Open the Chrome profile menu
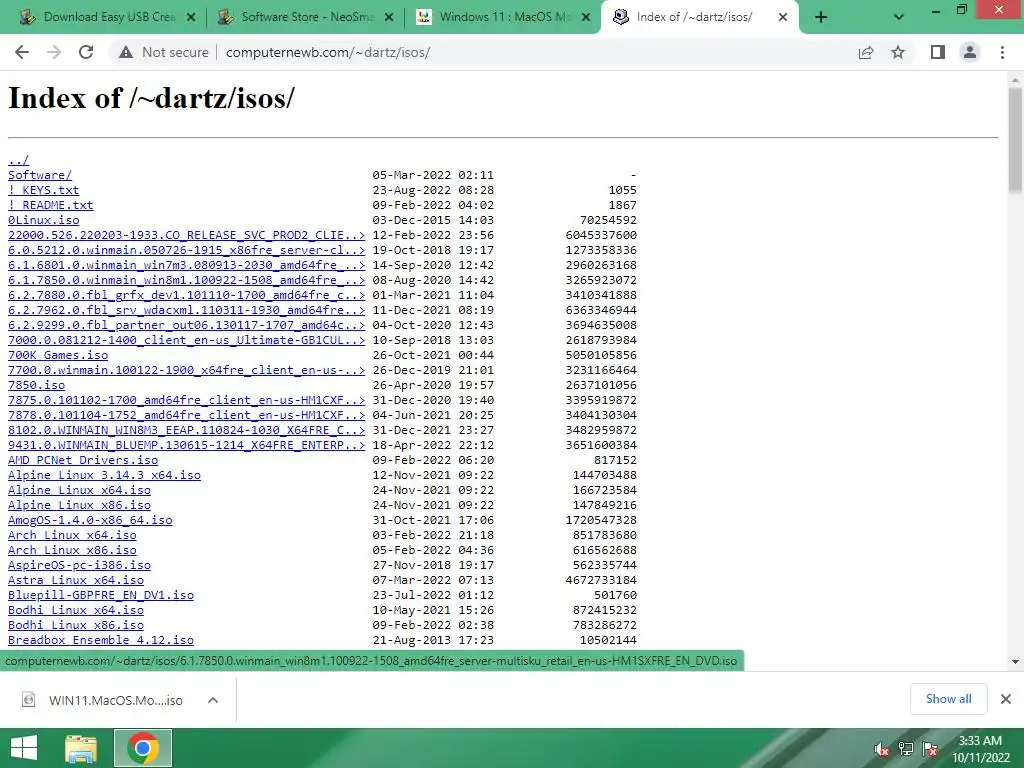Image resolution: width=1024 pixels, height=768 pixels. click(970, 52)
